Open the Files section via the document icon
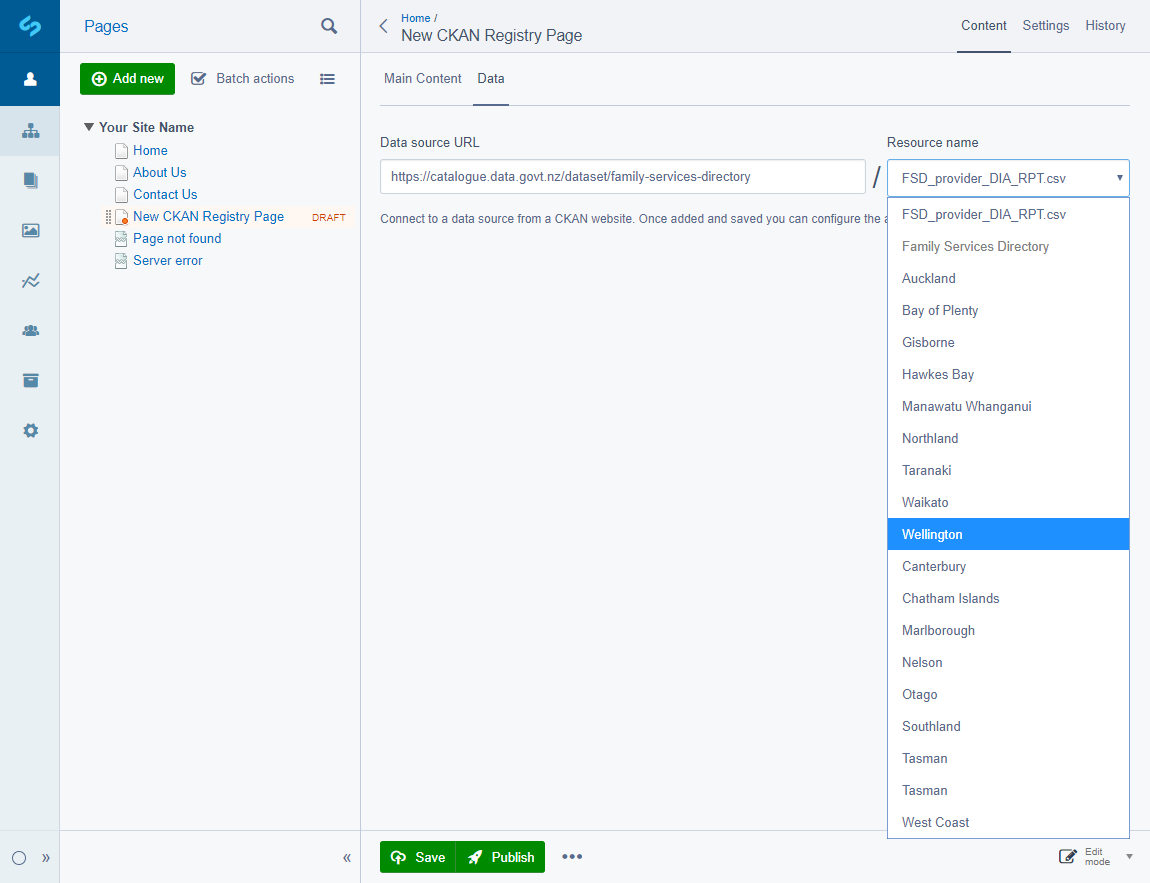 (x=30, y=181)
